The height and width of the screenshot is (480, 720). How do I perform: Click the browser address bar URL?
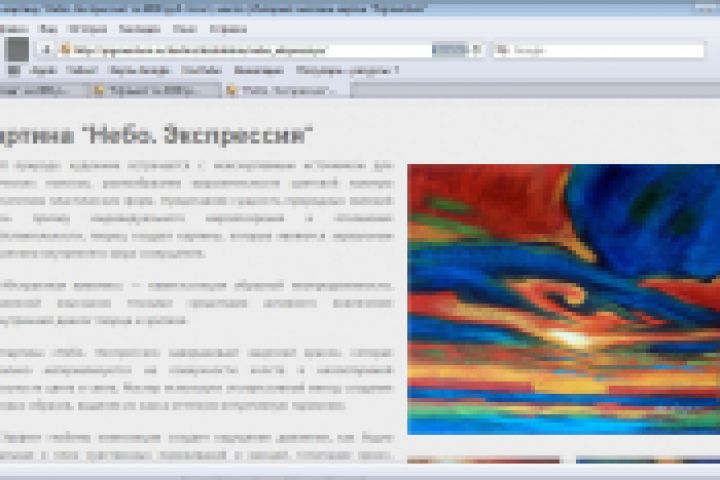(200, 50)
